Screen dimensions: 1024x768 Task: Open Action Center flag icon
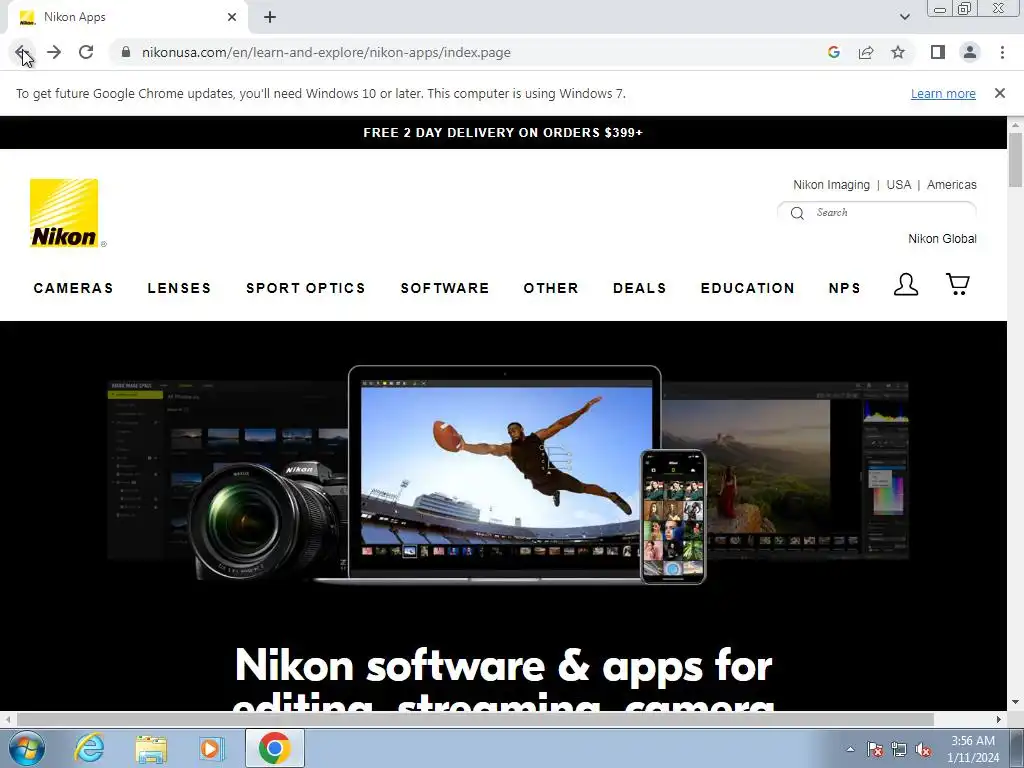click(x=875, y=749)
